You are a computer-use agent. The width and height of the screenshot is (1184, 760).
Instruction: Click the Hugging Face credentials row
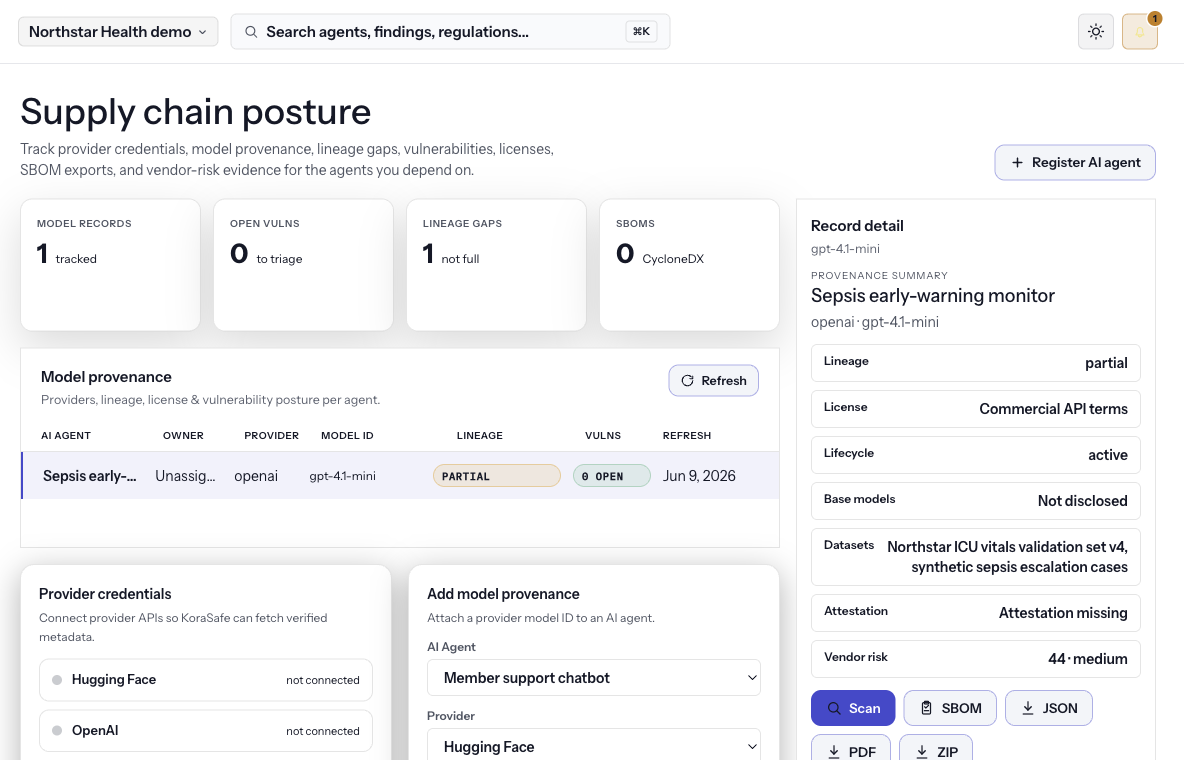click(x=205, y=680)
